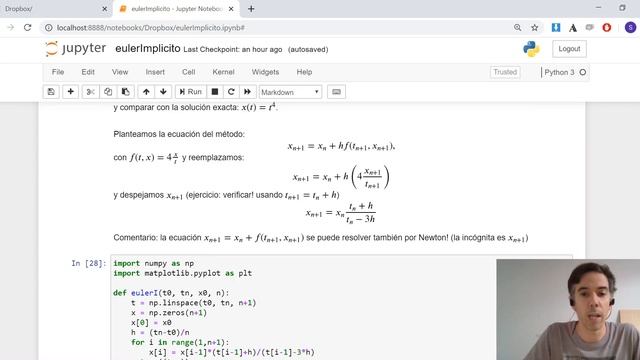Move the selected cell down
640x360 pixels.
[x=163, y=92]
